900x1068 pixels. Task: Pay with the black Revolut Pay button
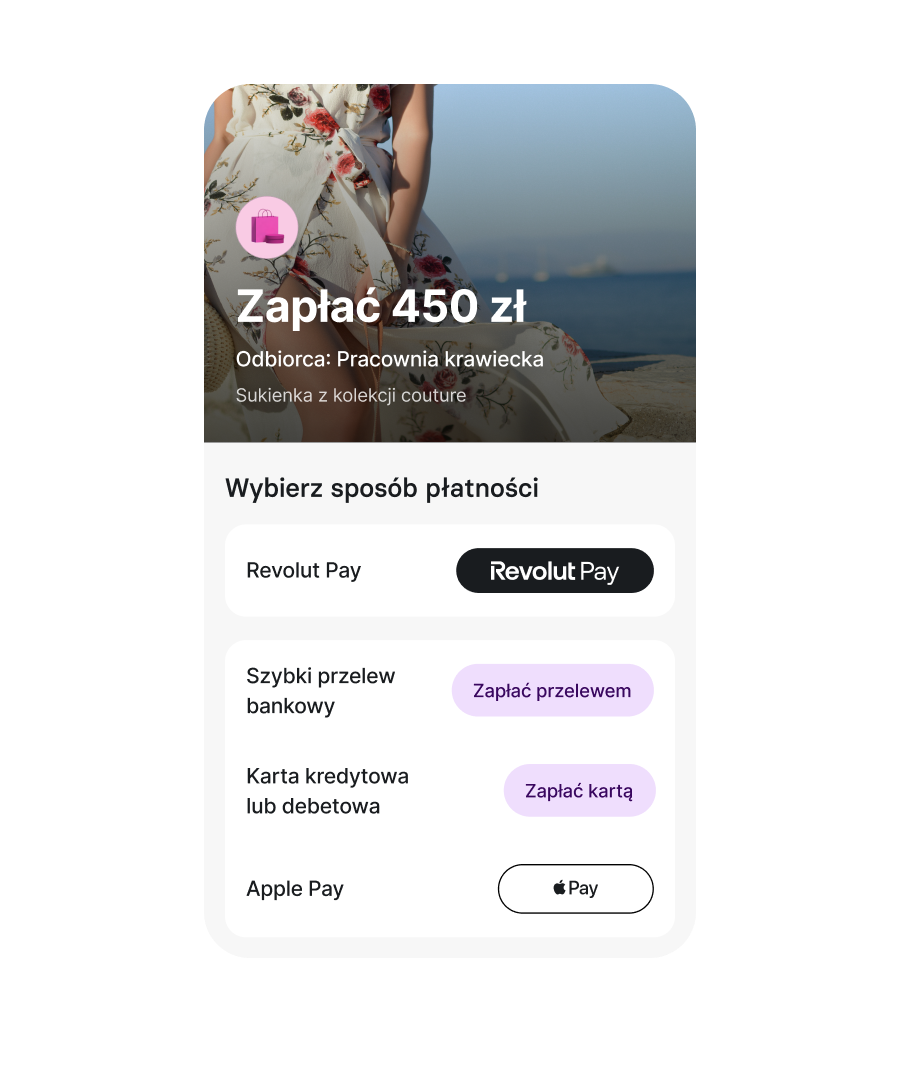tap(555, 571)
